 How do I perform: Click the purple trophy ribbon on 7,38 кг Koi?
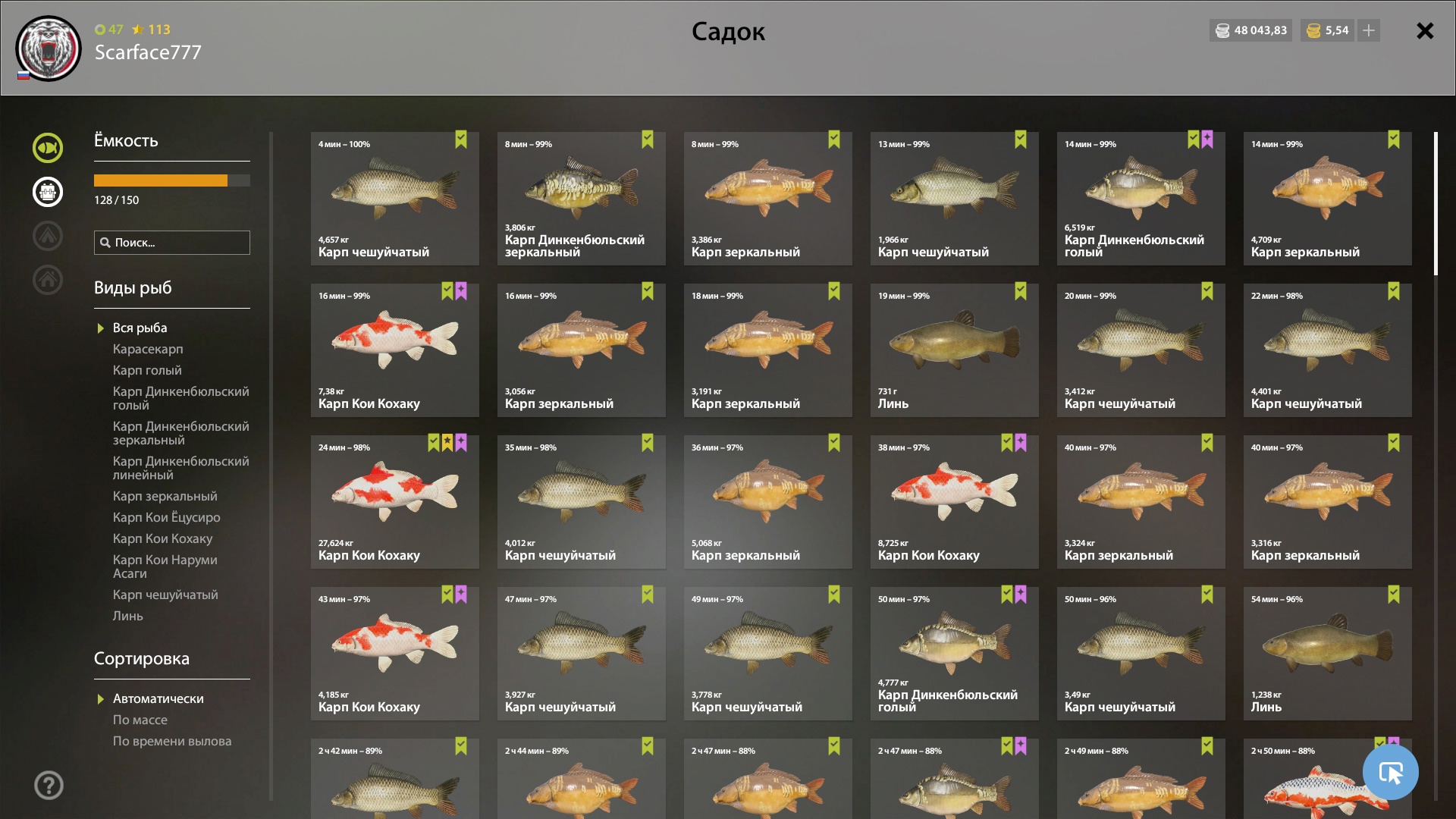click(461, 291)
